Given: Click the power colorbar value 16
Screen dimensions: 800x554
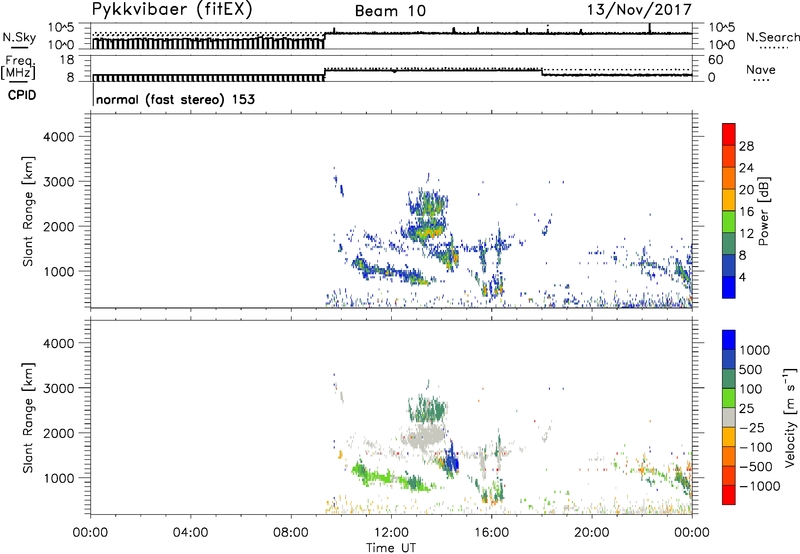Looking at the screenshot, I should point(746,212).
